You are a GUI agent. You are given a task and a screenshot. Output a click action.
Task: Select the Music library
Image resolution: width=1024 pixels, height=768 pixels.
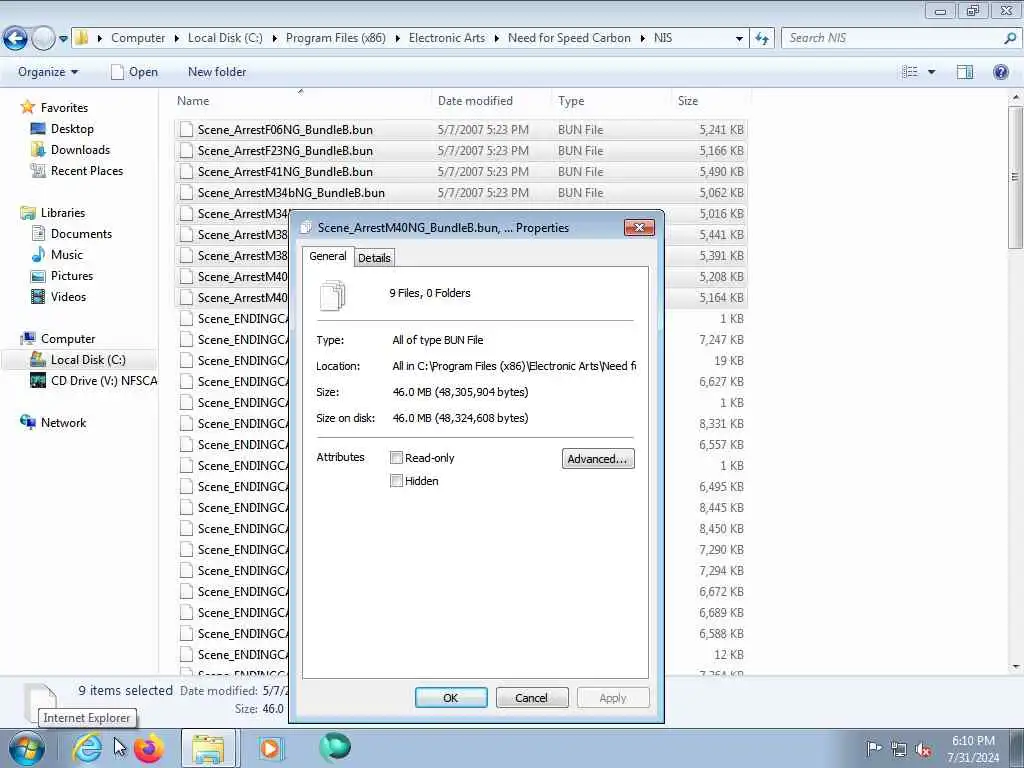(67, 255)
